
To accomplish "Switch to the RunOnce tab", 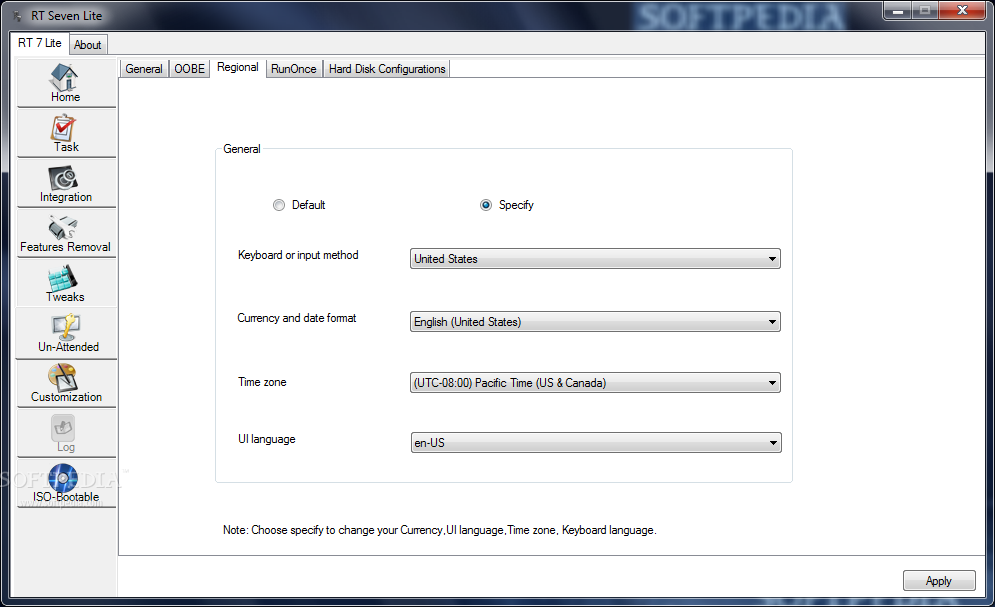I will coord(293,69).
